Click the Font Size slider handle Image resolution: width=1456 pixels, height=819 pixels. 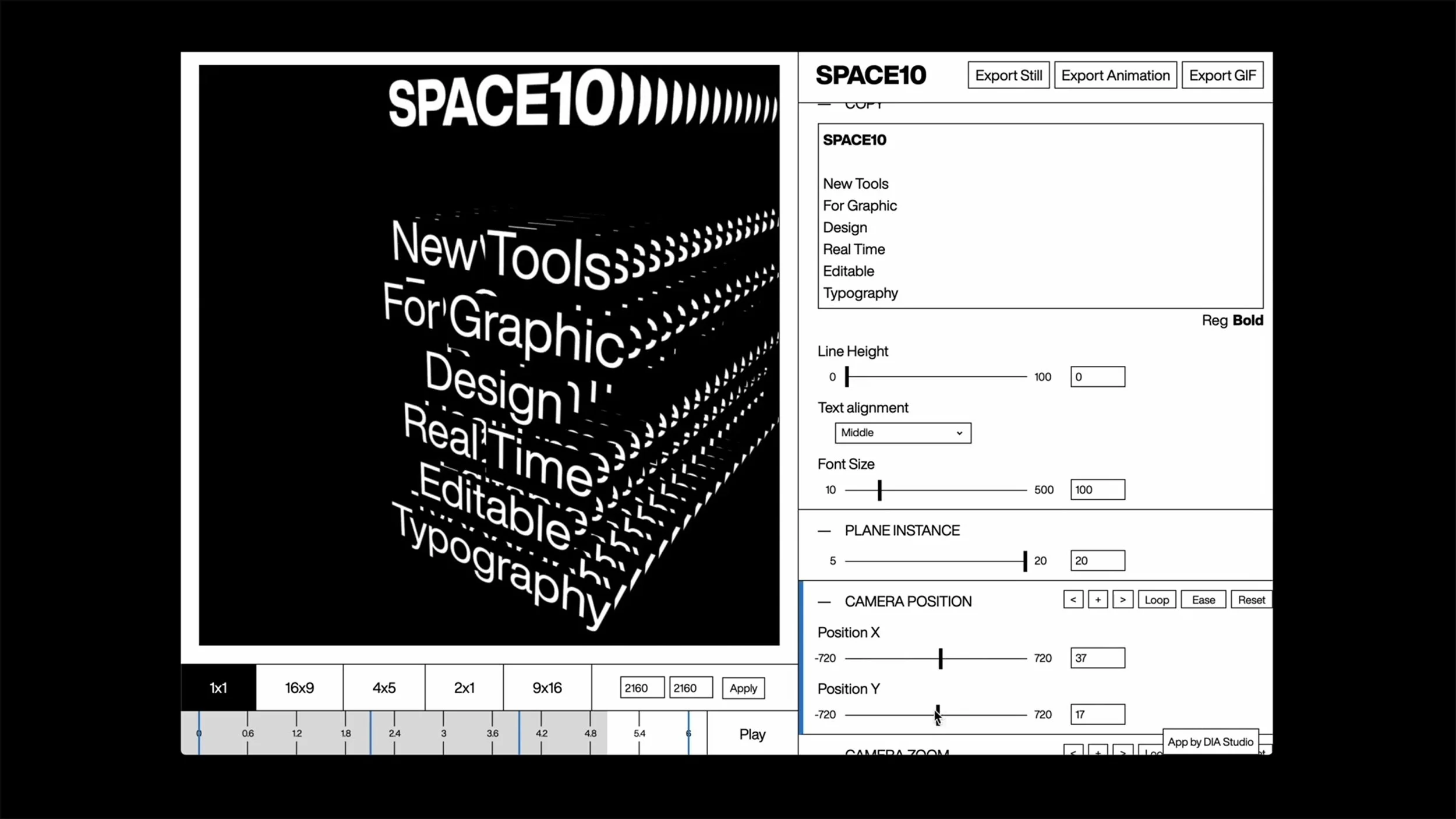click(x=879, y=490)
